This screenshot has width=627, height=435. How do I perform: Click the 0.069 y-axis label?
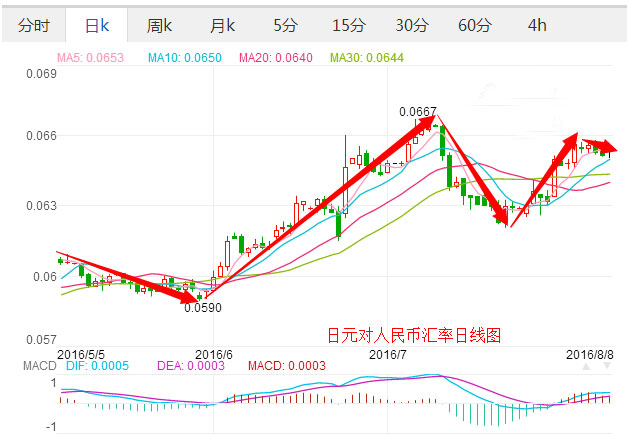[42, 74]
